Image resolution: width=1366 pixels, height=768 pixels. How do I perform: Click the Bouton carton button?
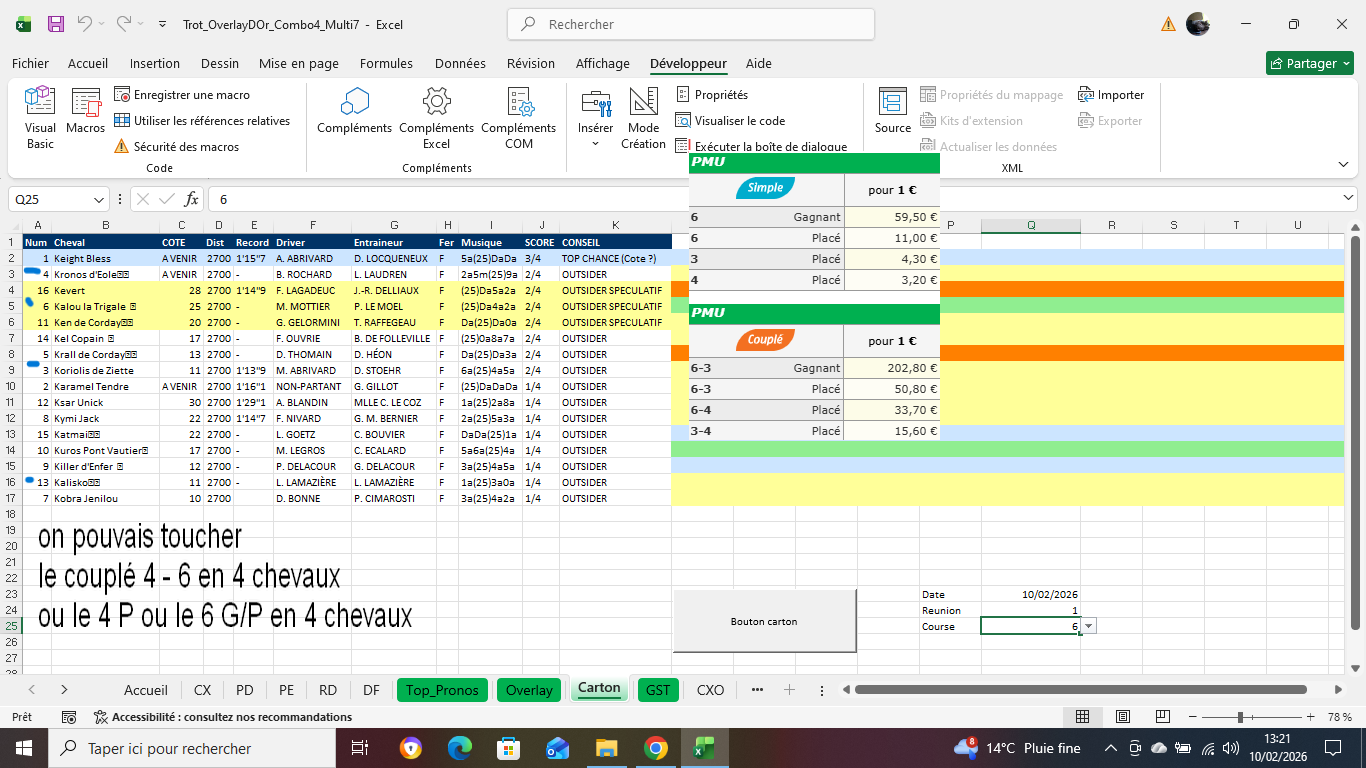pos(764,621)
